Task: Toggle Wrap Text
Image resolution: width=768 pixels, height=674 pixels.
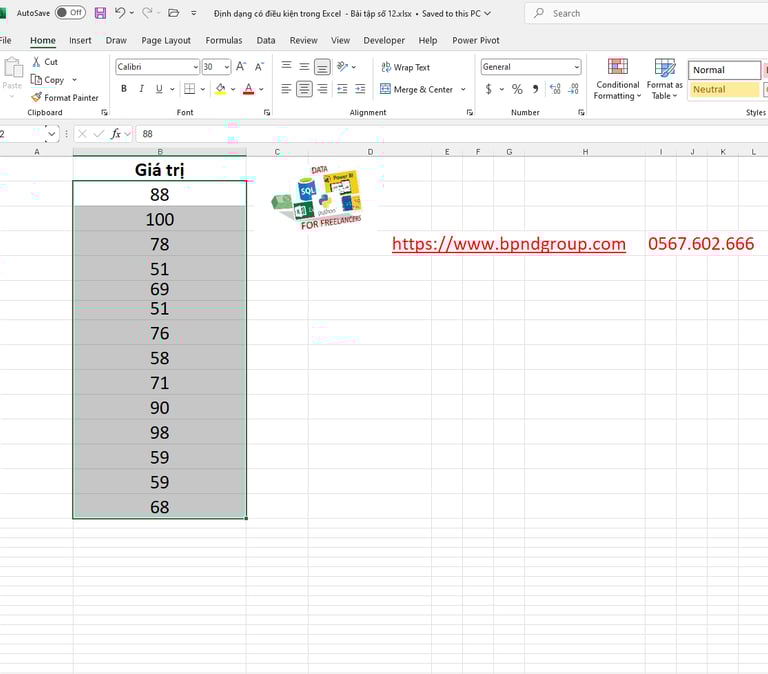Action: point(406,67)
